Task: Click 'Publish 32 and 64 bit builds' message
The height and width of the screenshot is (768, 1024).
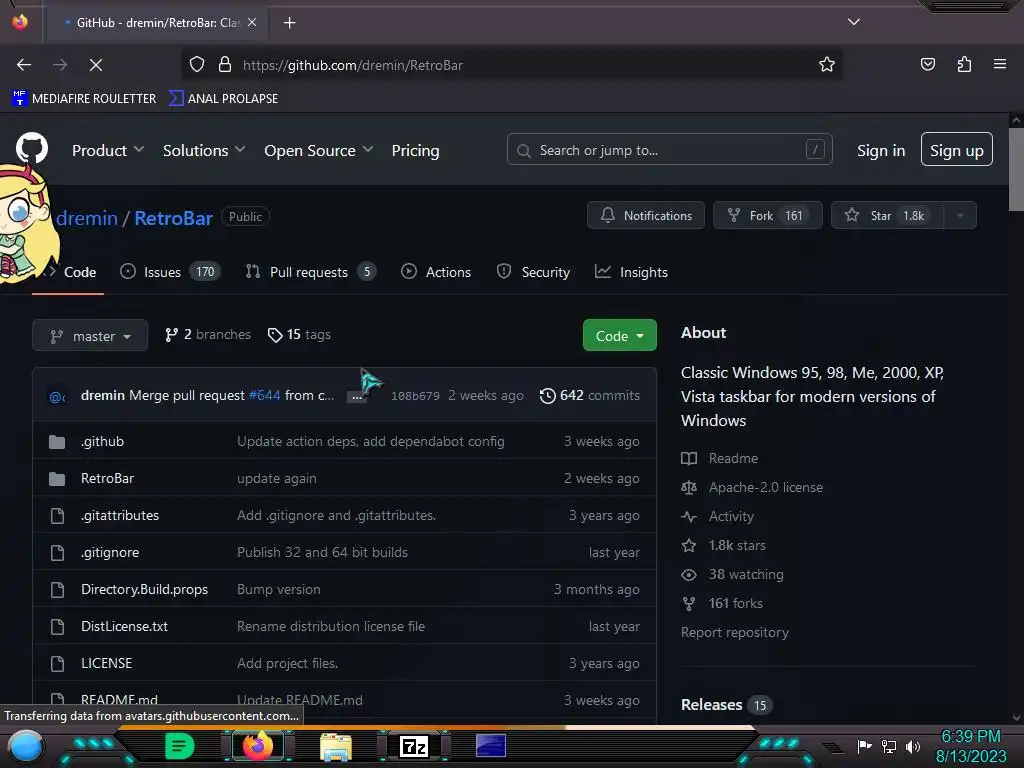Action: [x=323, y=552]
